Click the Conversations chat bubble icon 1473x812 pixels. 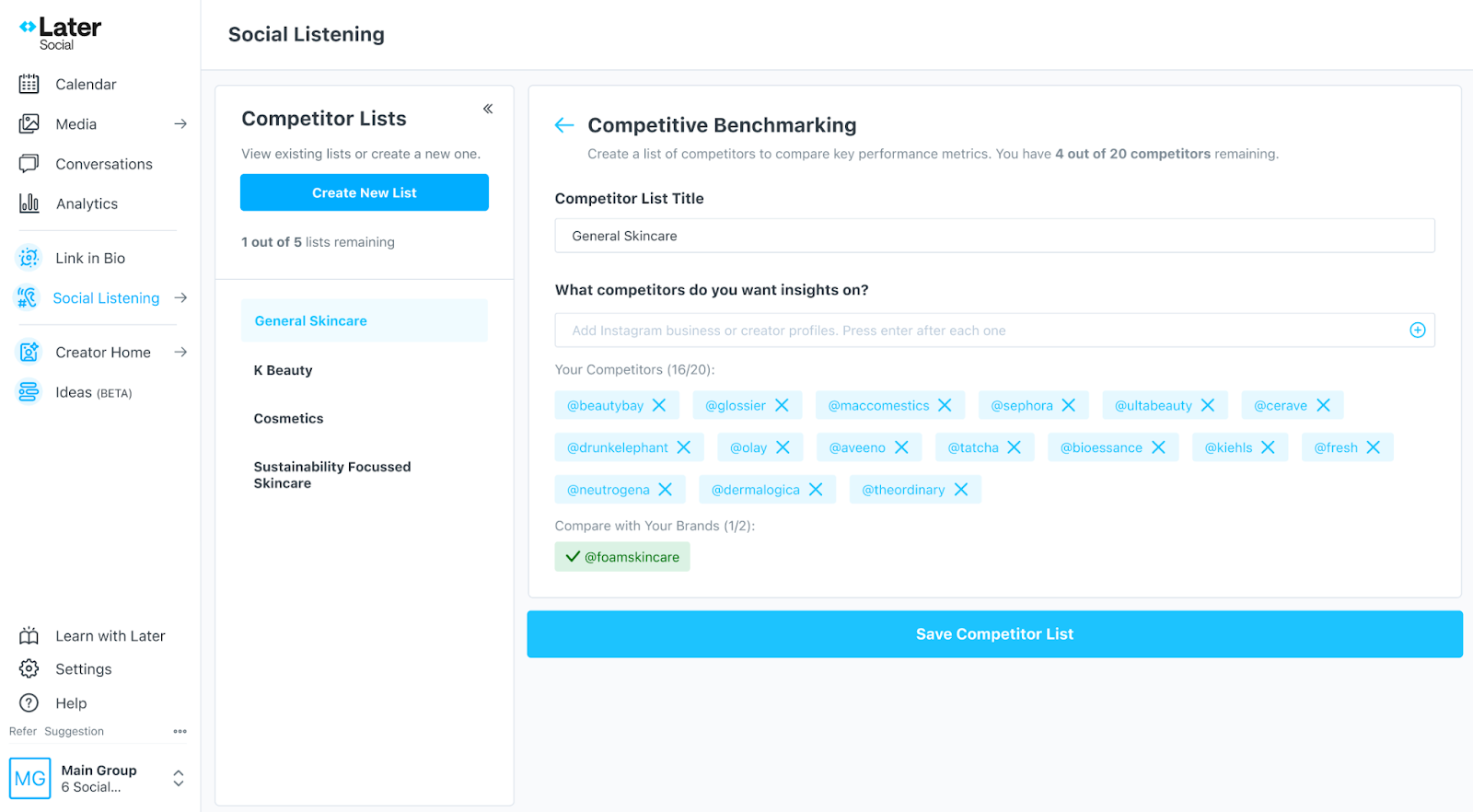(29, 164)
